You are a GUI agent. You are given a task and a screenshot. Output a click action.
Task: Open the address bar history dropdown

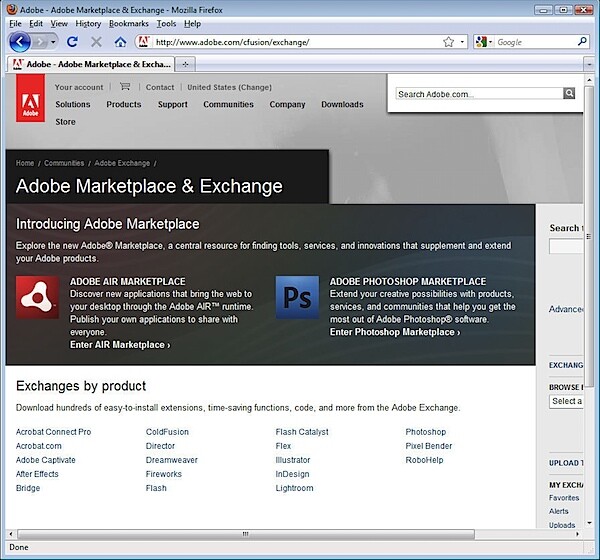462,42
